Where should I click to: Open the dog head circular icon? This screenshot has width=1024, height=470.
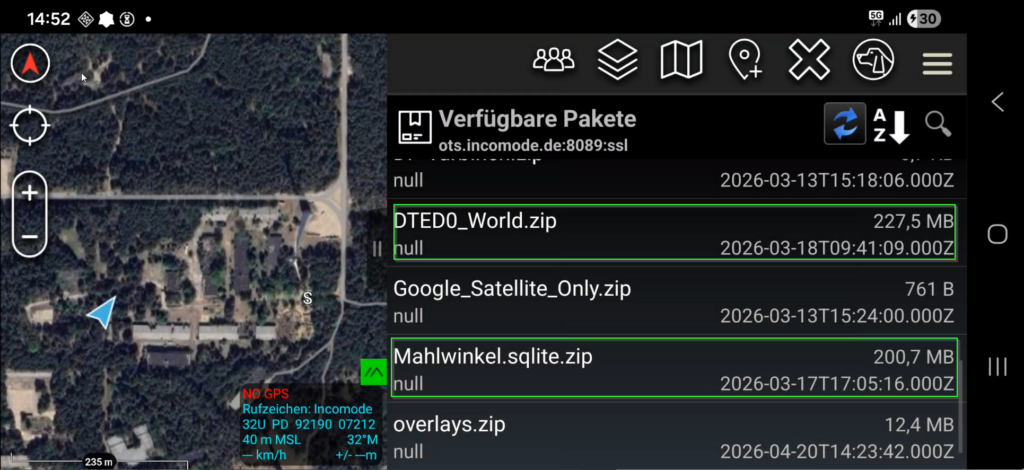(873, 61)
